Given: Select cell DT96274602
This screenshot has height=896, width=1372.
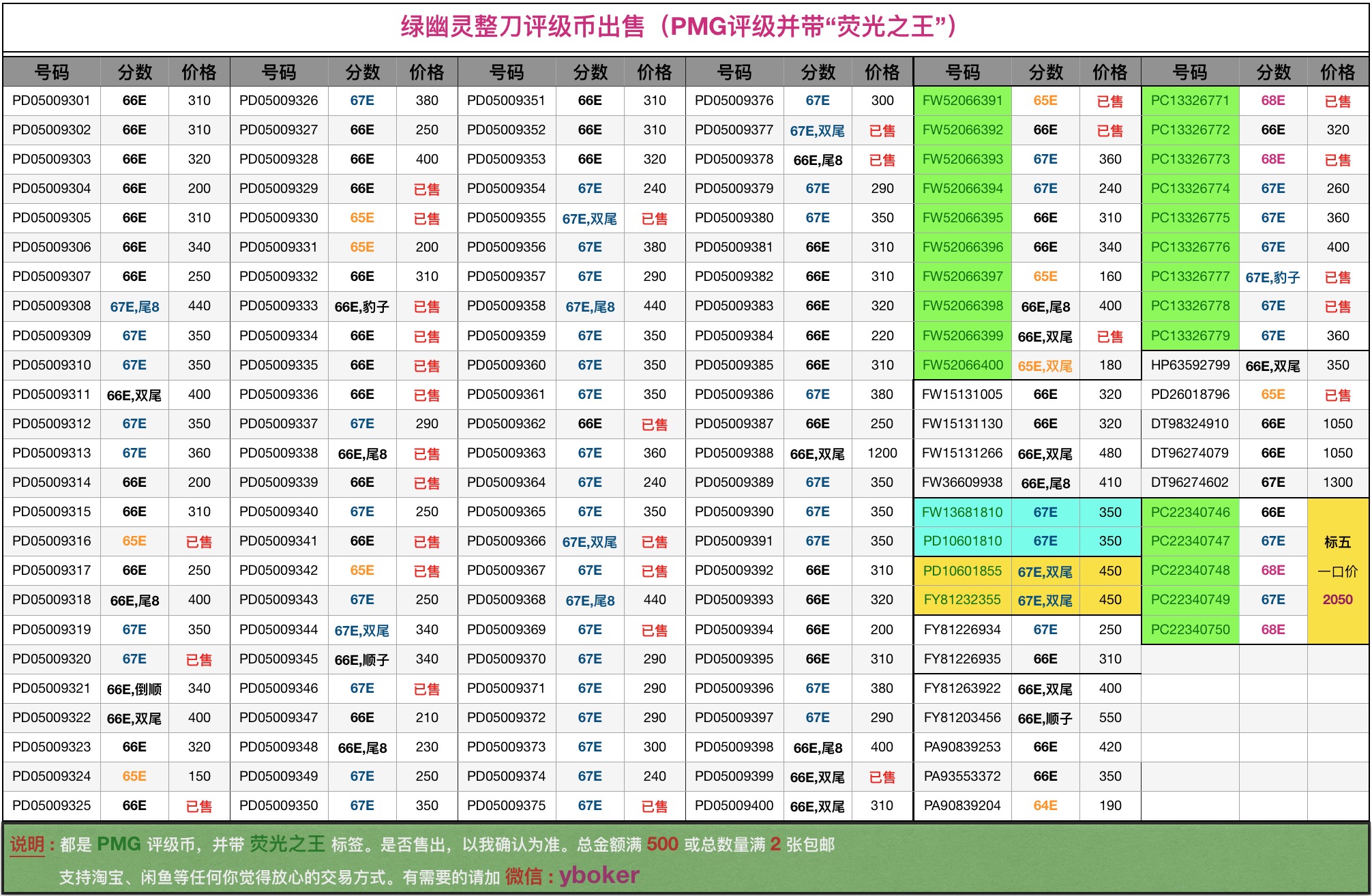Looking at the screenshot, I should pyautogui.click(x=1190, y=482).
